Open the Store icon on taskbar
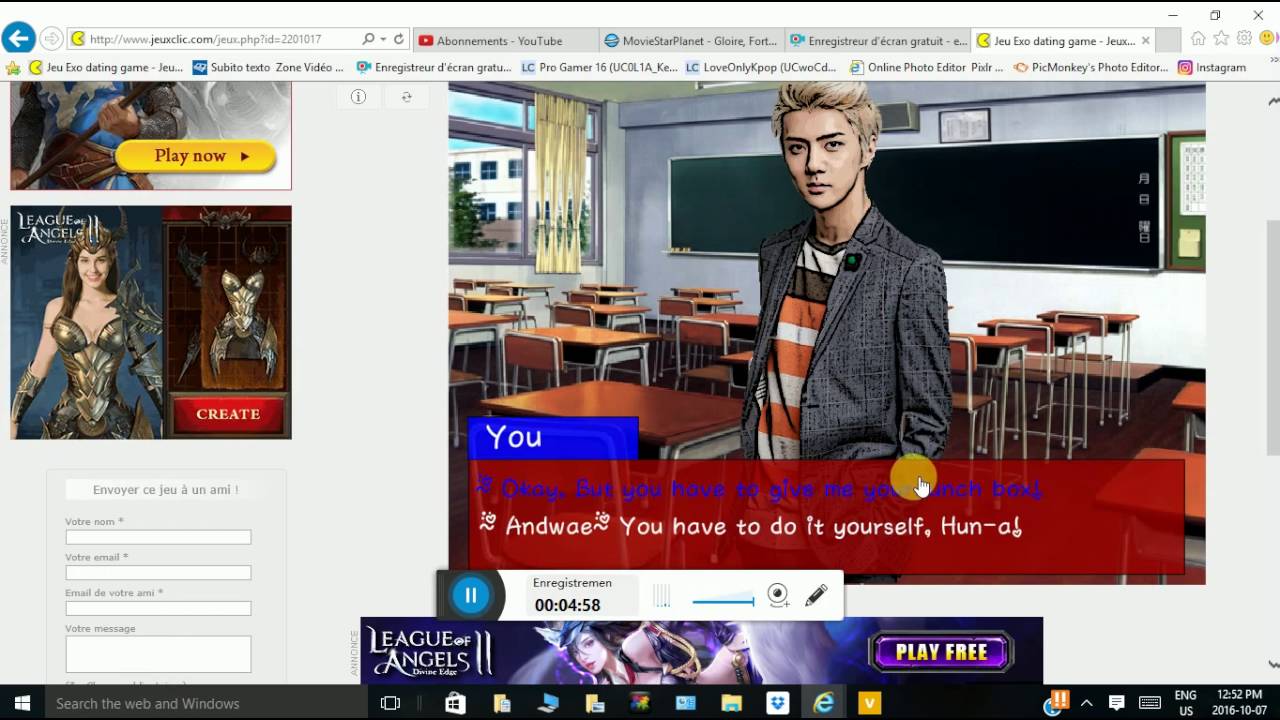Viewport: 1280px width, 720px height. (x=455, y=703)
